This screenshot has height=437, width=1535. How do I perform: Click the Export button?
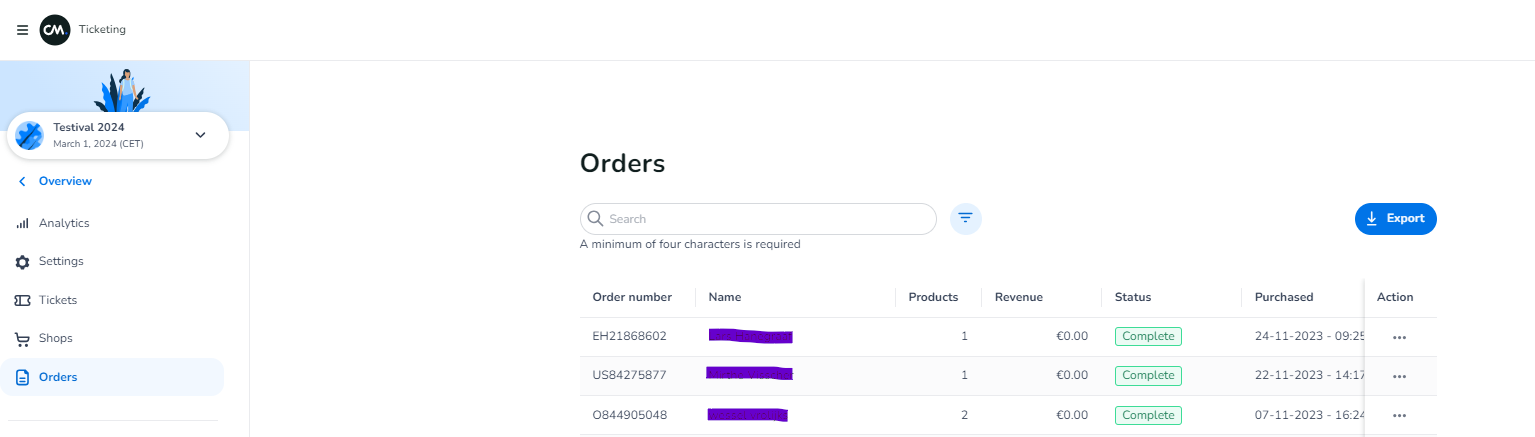click(x=1395, y=218)
